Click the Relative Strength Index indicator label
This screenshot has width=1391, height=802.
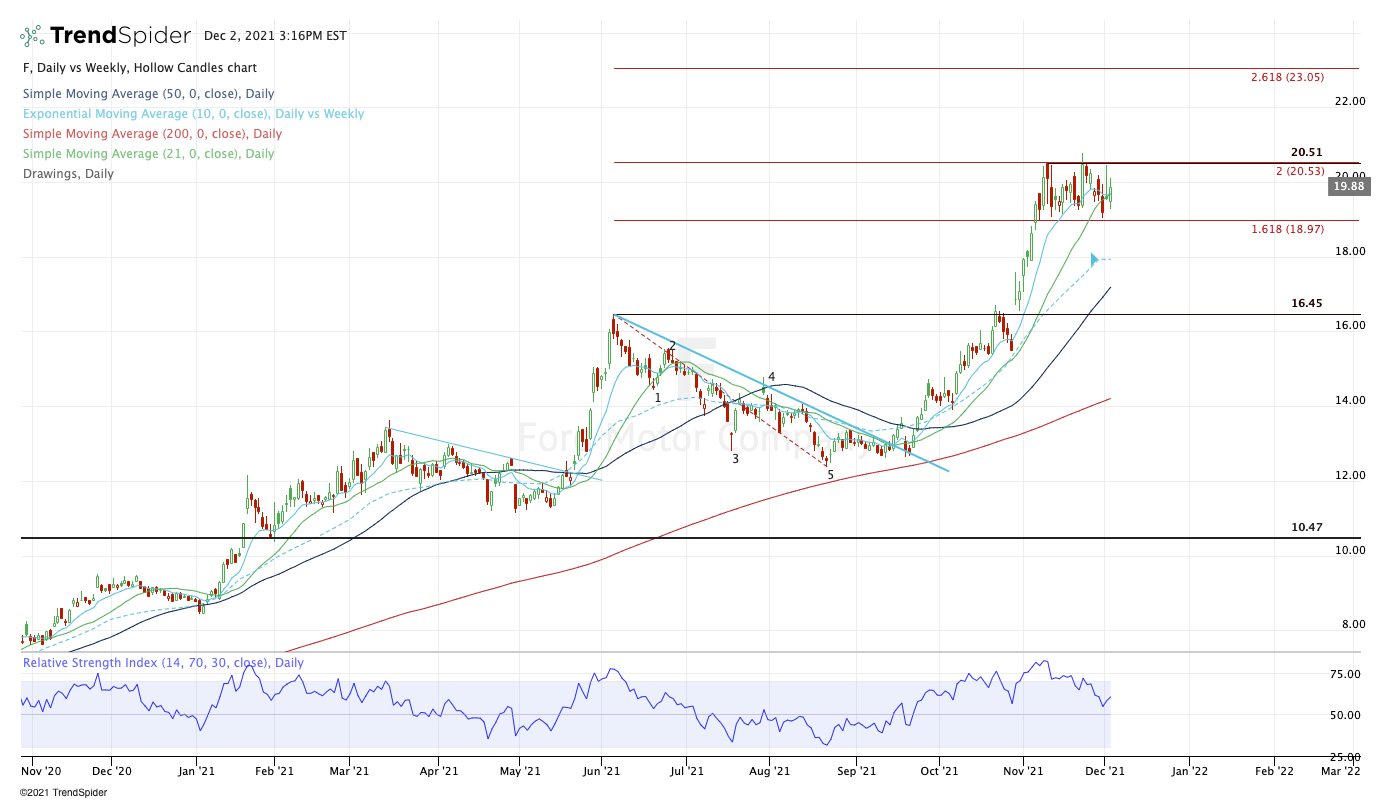[163, 663]
